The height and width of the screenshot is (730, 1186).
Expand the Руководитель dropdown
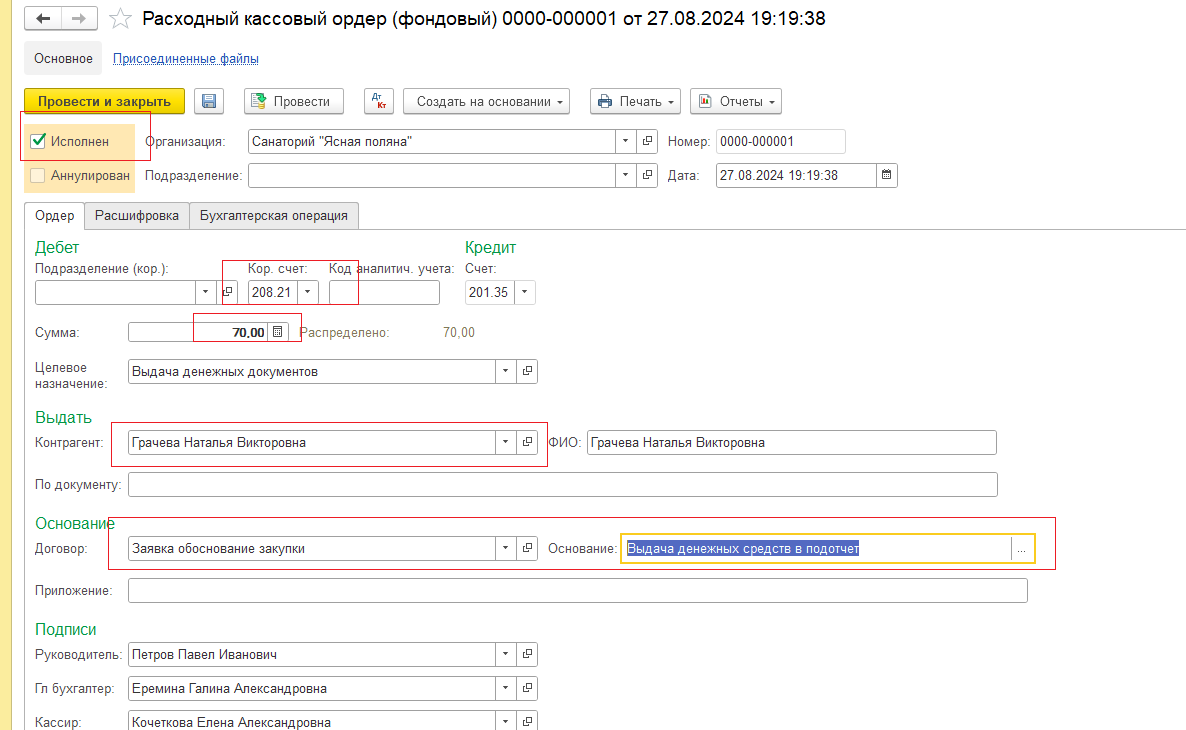pyautogui.click(x=505, y=654)
